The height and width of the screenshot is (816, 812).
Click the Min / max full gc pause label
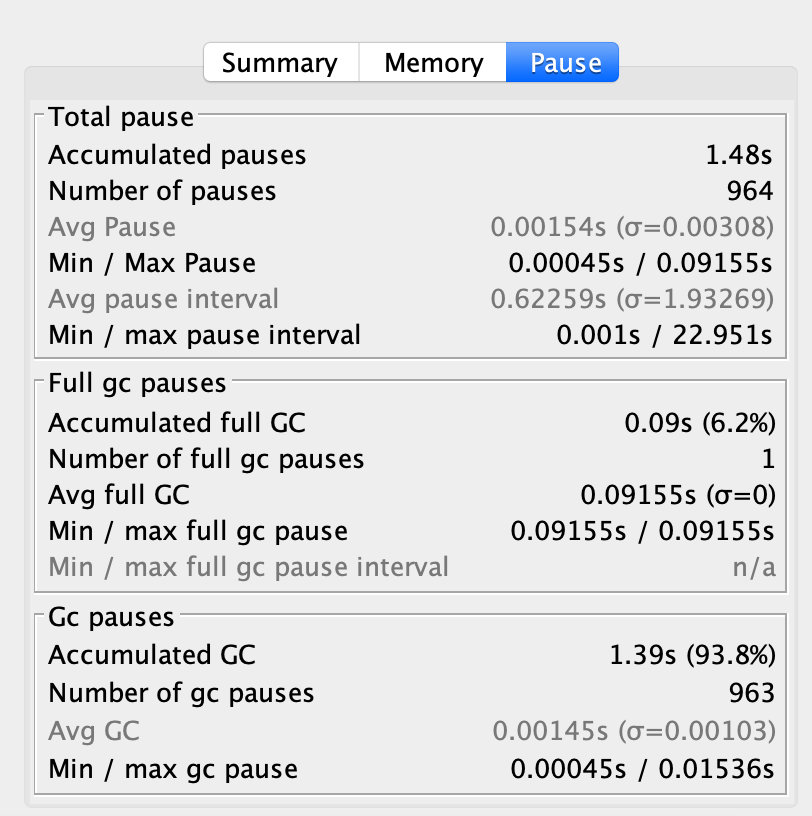click(198, 531)
